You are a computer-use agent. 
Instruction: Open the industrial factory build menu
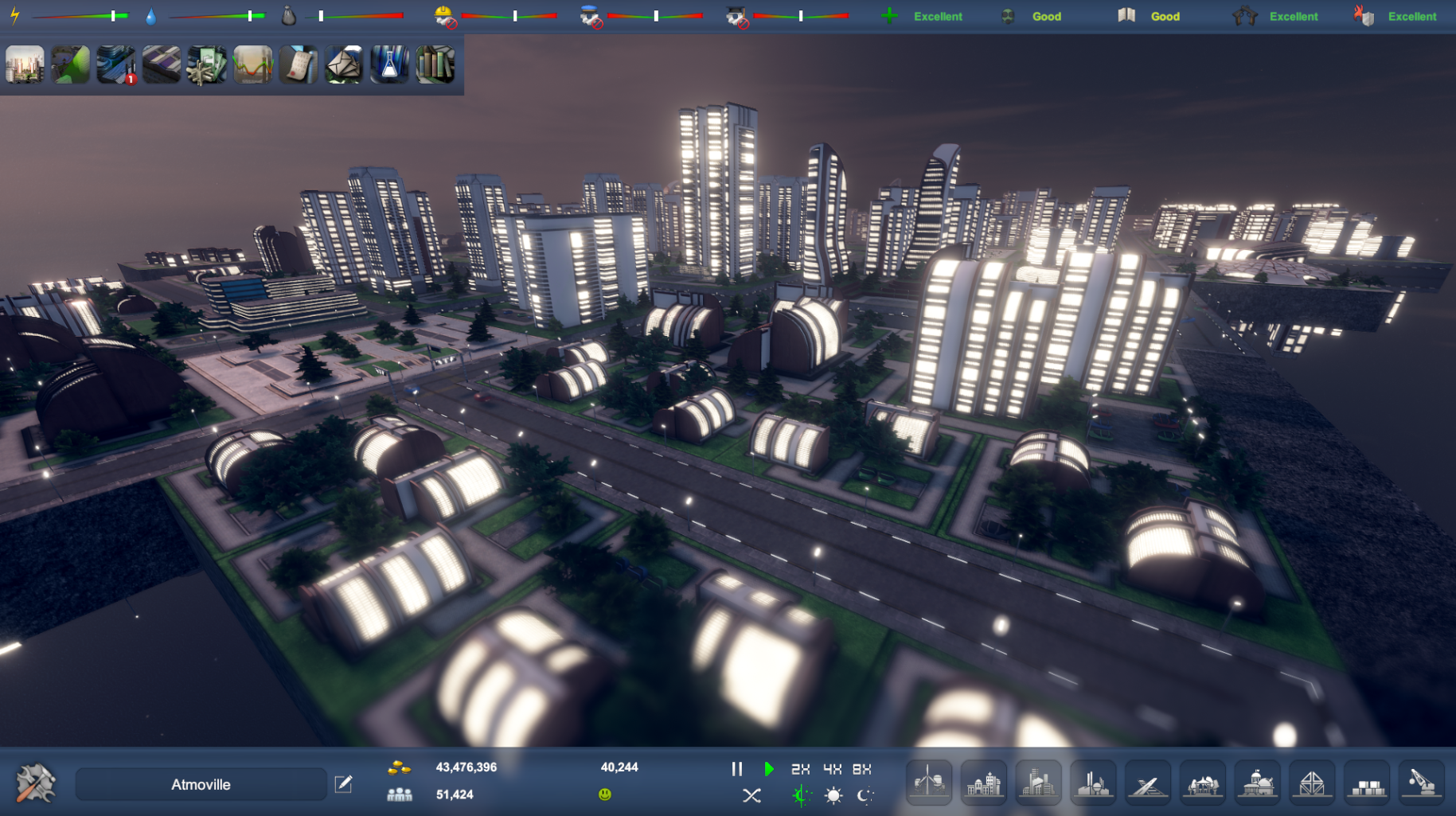click(1093, 783)
